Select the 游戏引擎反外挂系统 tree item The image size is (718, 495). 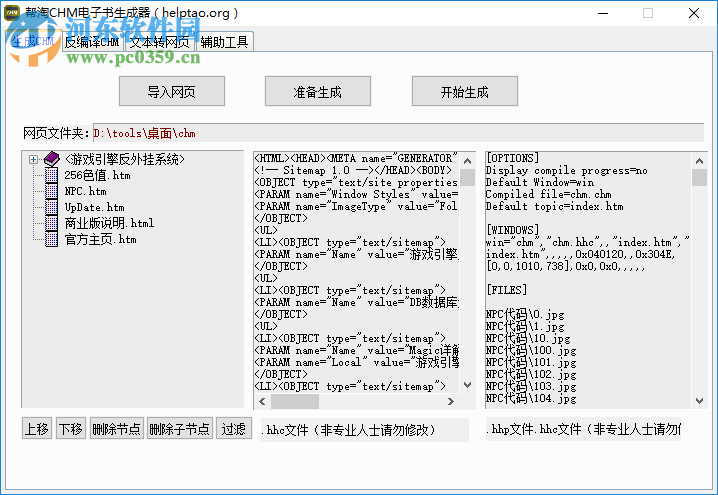pyautogui.click(x=125, y=159)
